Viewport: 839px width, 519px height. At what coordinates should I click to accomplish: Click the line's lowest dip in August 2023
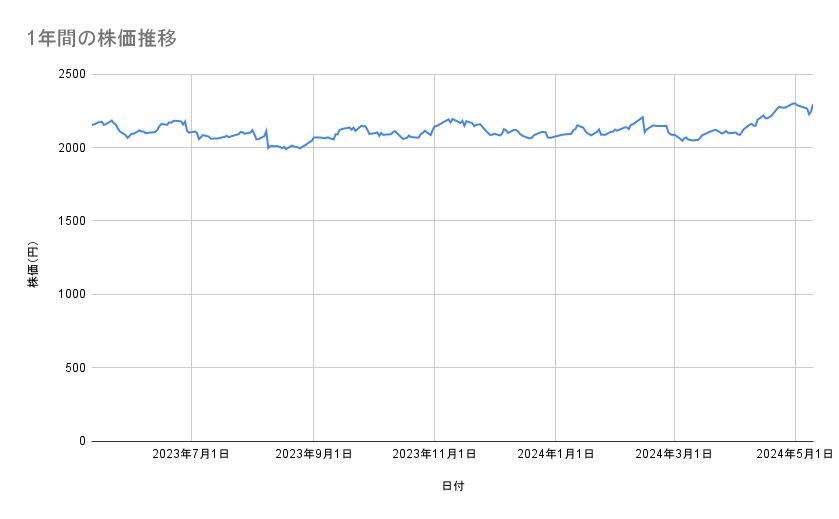tap(285, 149)
